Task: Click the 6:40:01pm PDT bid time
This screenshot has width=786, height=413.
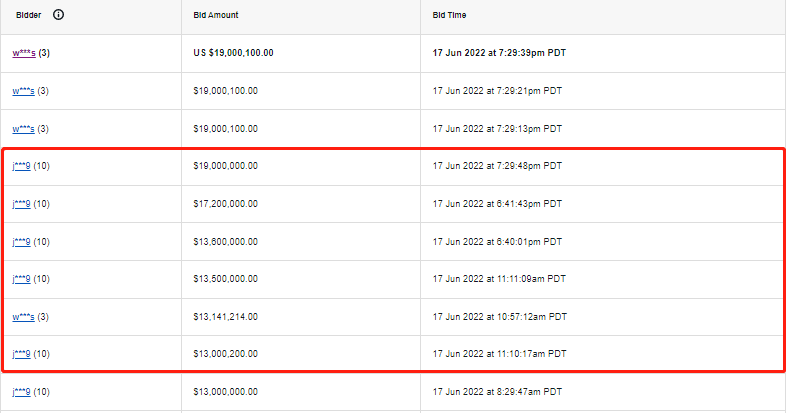Action: click(x=497, y=242)
